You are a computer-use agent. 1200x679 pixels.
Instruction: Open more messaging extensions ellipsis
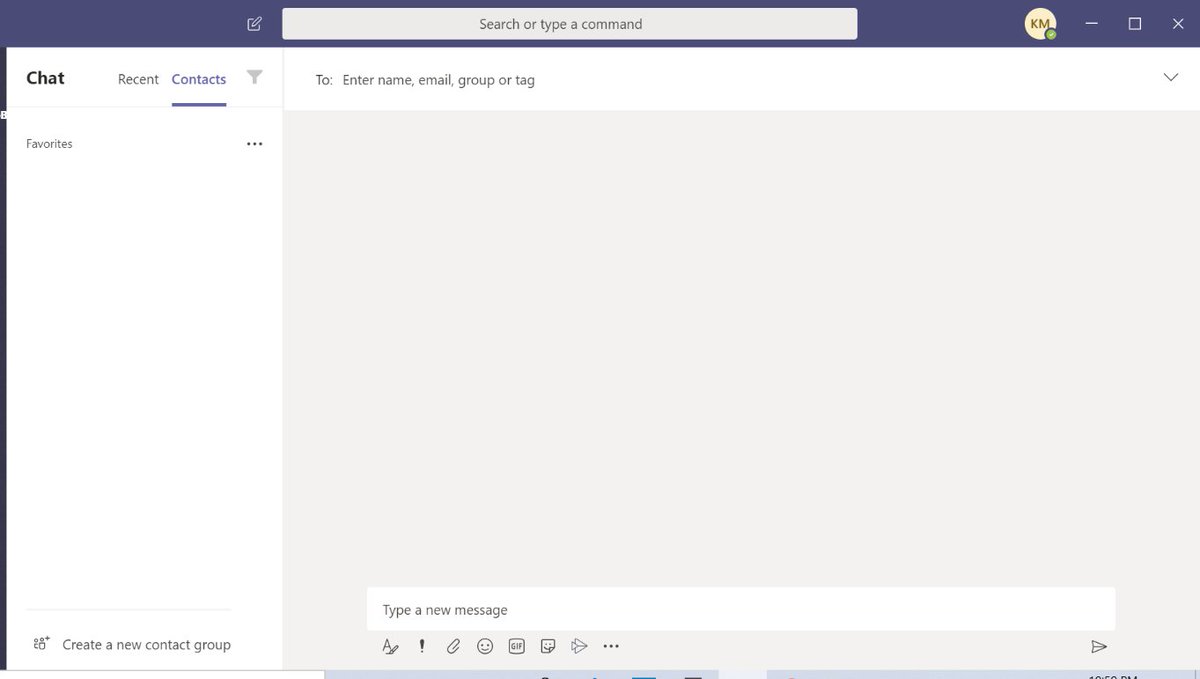[611, 646]
